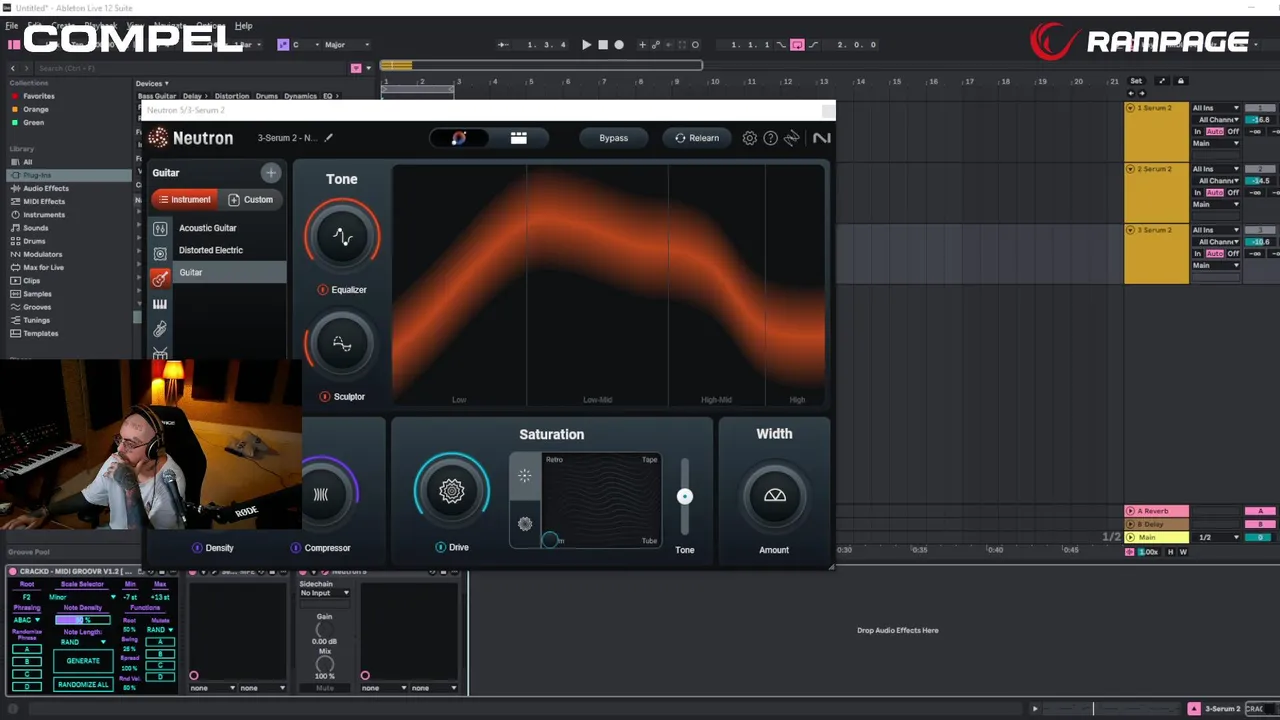This screenshot has width=1280, height=720.
Task: Set track 3 Serum 2 monitor to In
Action: (1197, 253)
